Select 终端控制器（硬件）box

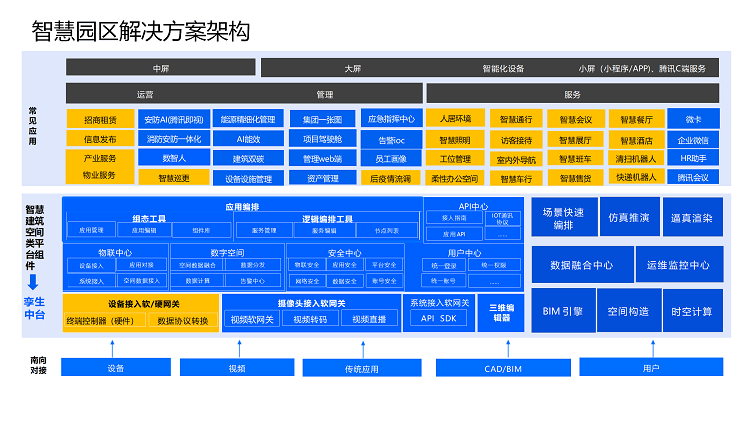click(x=105, y=321)
